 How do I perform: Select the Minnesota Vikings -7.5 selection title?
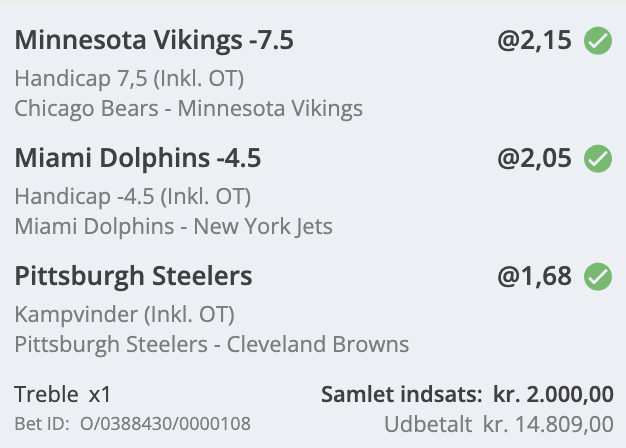[x=154, y=40]
